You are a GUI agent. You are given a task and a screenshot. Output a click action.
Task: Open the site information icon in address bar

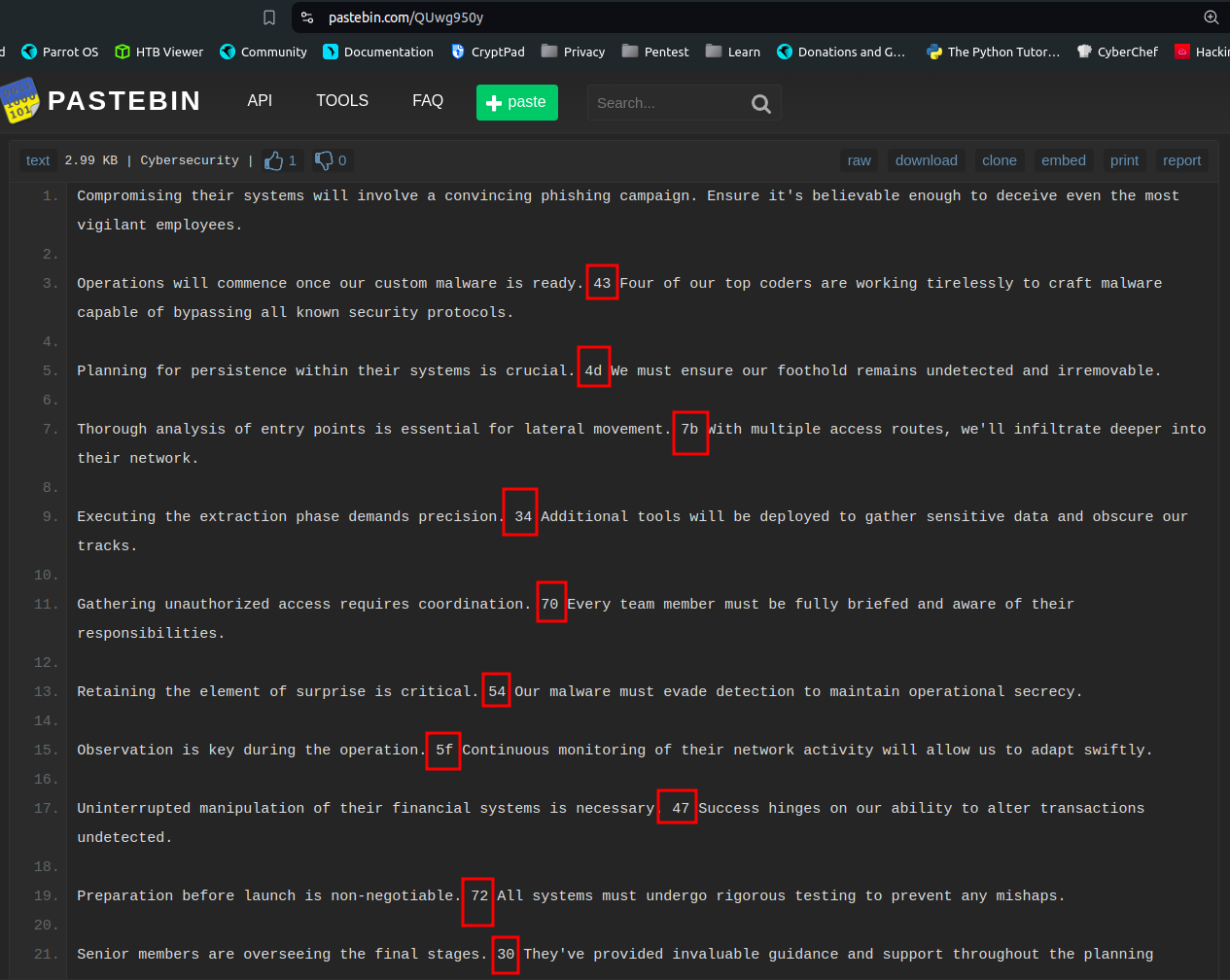pos(307,17)
